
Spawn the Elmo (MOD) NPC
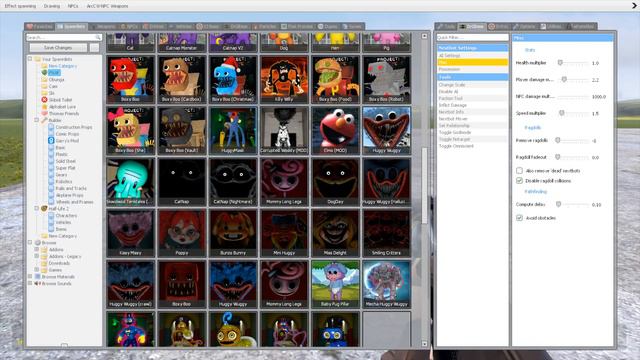coord(335,131)
